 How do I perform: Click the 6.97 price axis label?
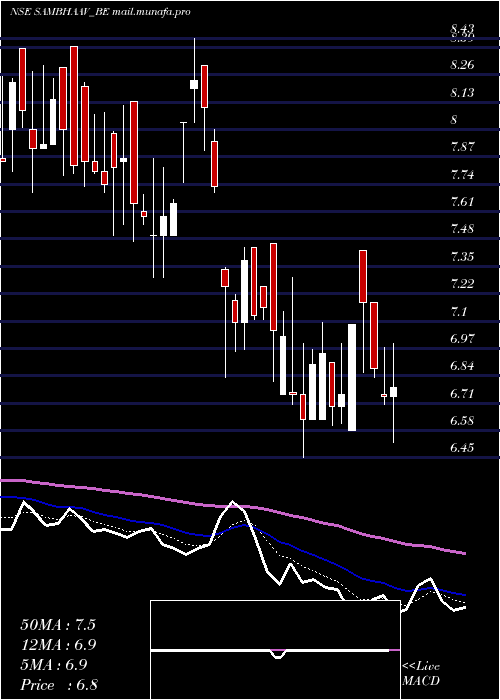coord(462,339)
